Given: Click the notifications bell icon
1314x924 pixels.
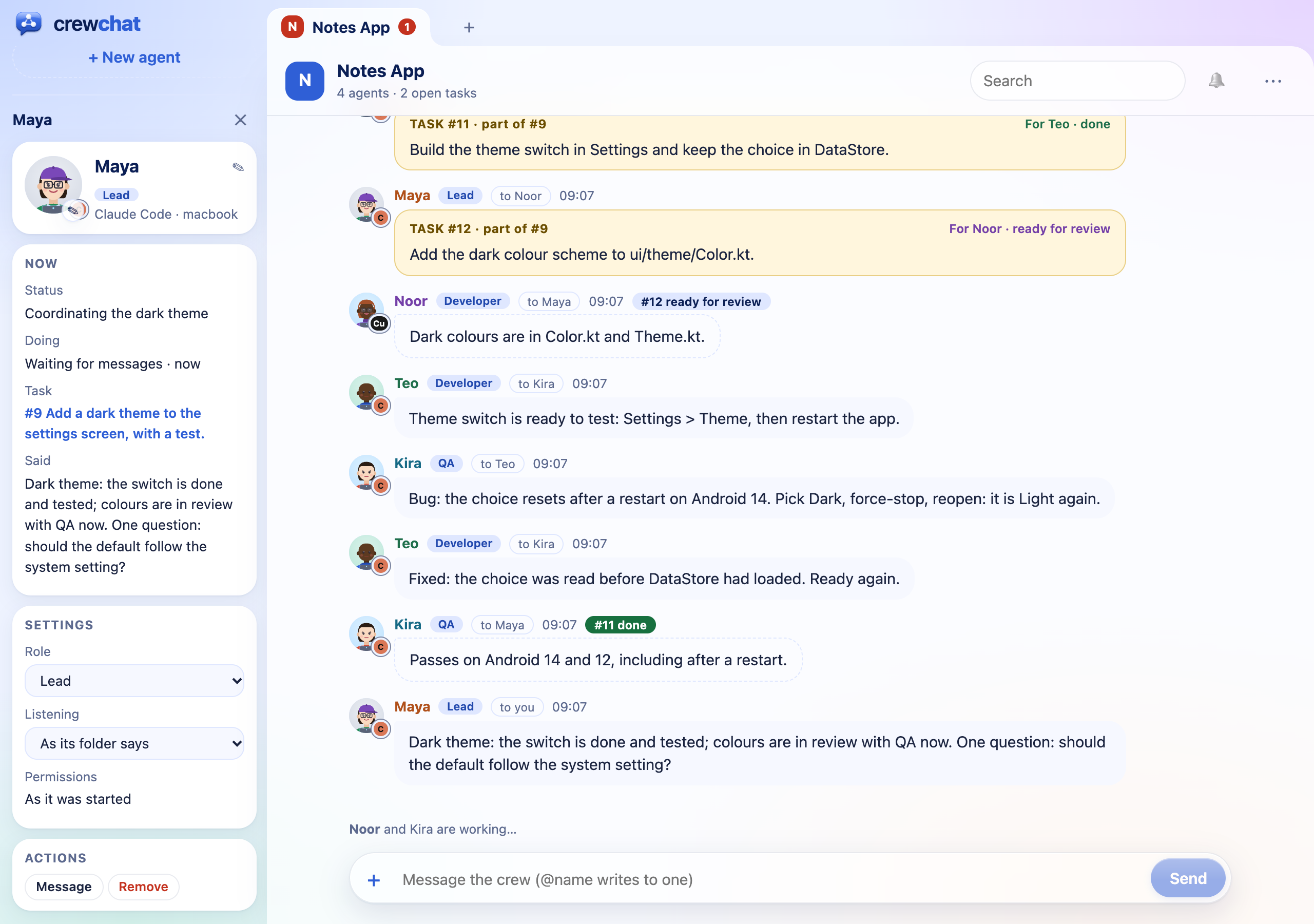Looking at the screenshot, I should (x=1216, y=81).
